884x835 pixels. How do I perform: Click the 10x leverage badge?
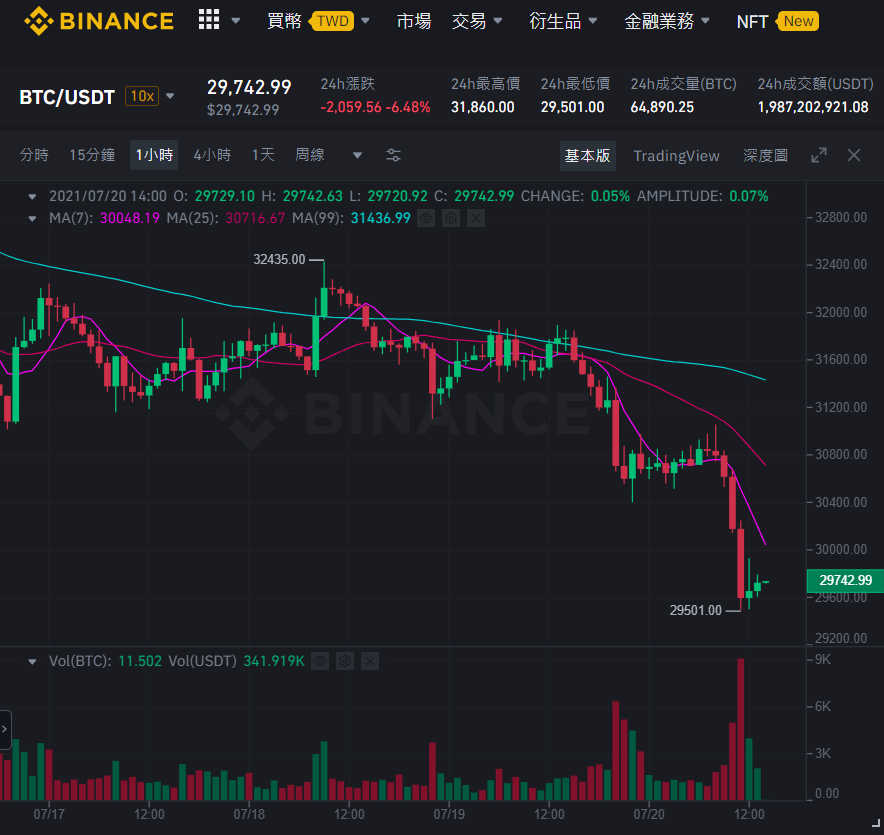[x=142, y=96]
